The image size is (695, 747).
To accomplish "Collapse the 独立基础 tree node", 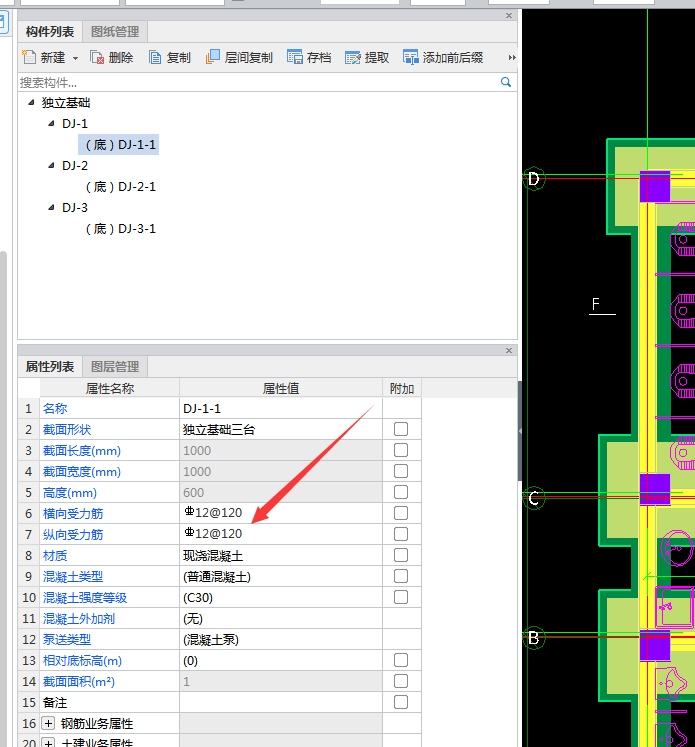I will [x=31, y=102].
